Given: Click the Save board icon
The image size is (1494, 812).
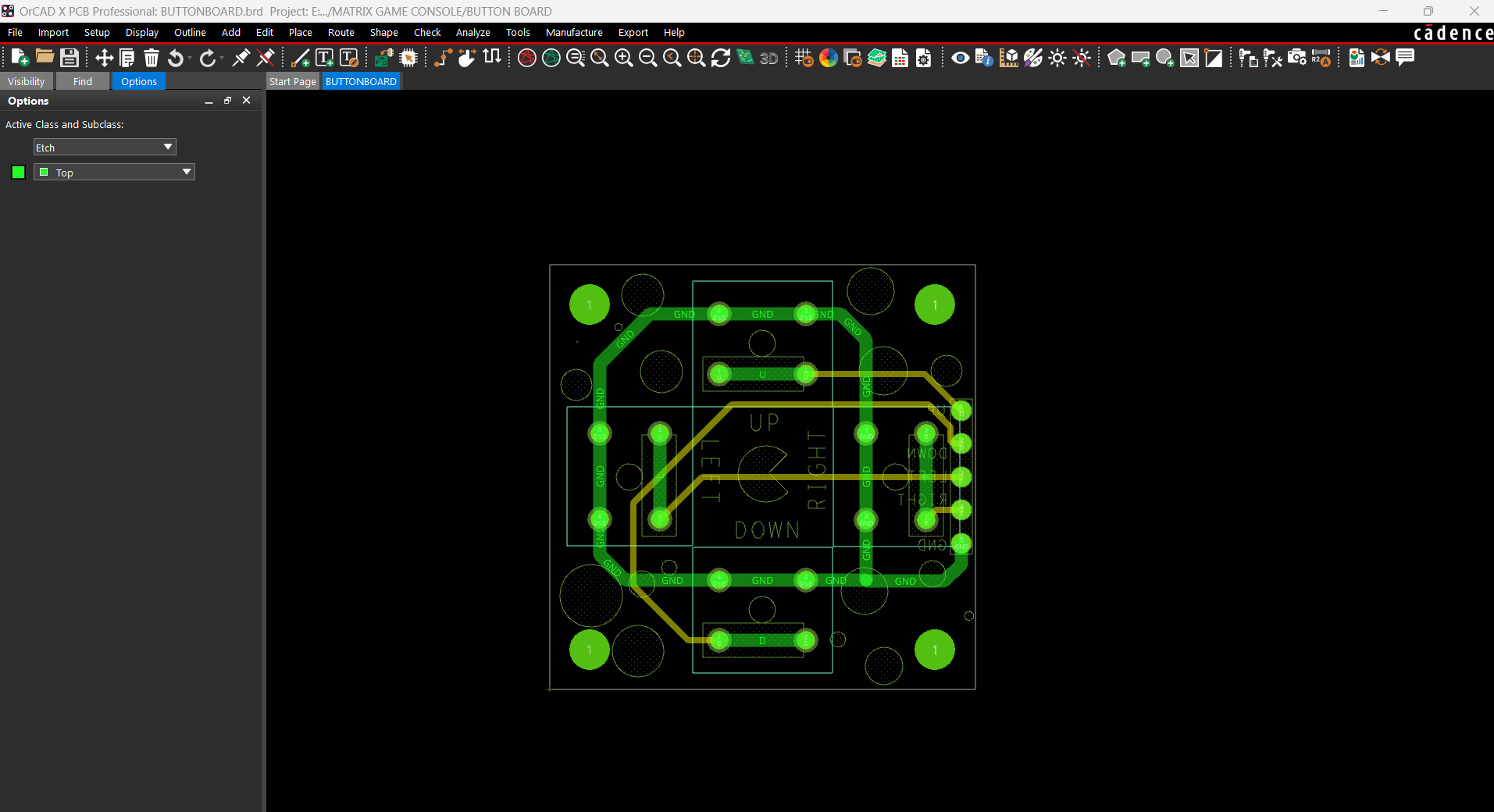Looking at the screenshot, I should [x=69, y=57].
